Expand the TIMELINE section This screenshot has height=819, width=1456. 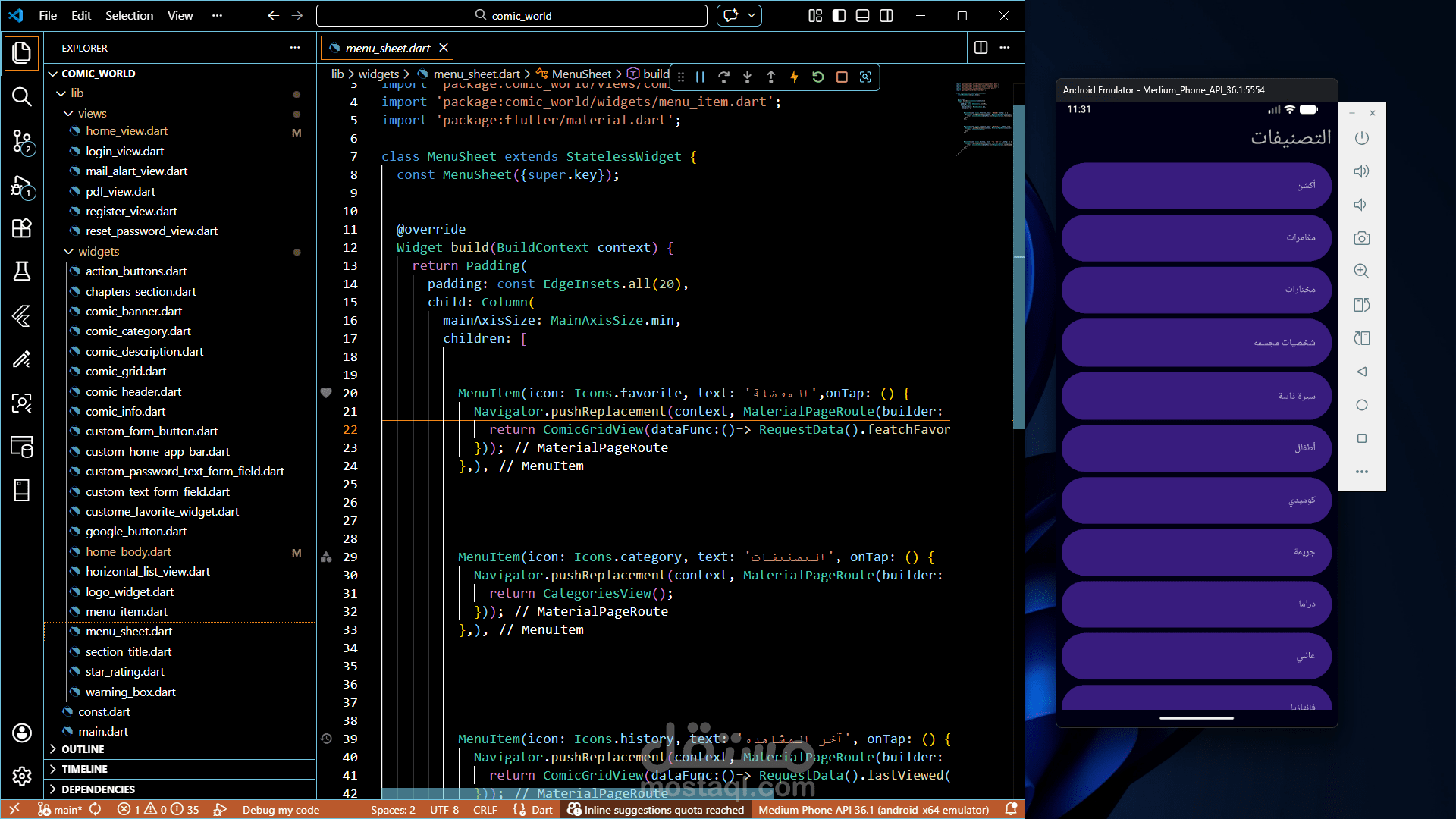[x=84, y=769]
